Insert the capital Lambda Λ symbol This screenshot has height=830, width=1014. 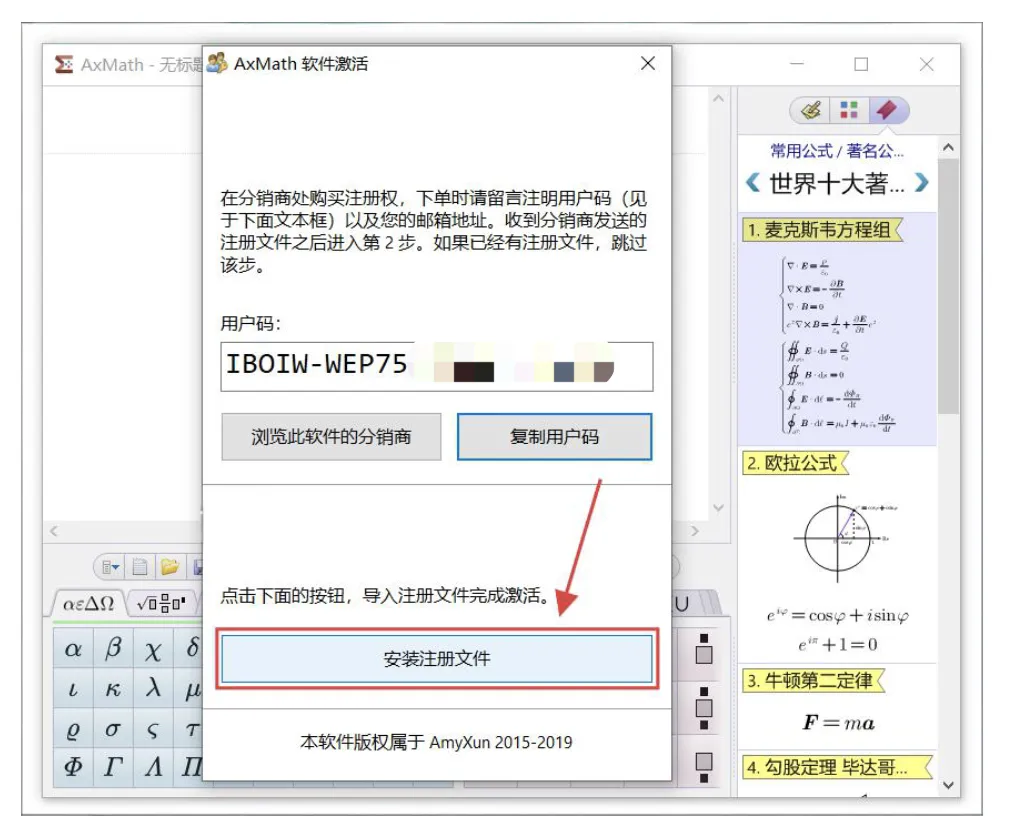point(153,767)
